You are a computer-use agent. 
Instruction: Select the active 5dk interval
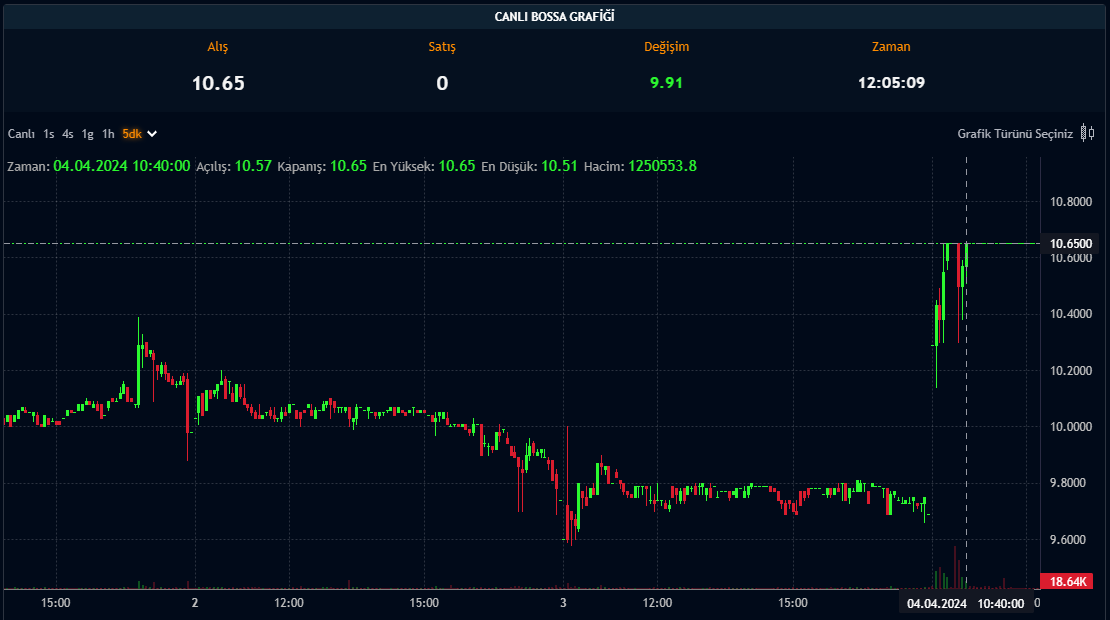pos(132,133)
